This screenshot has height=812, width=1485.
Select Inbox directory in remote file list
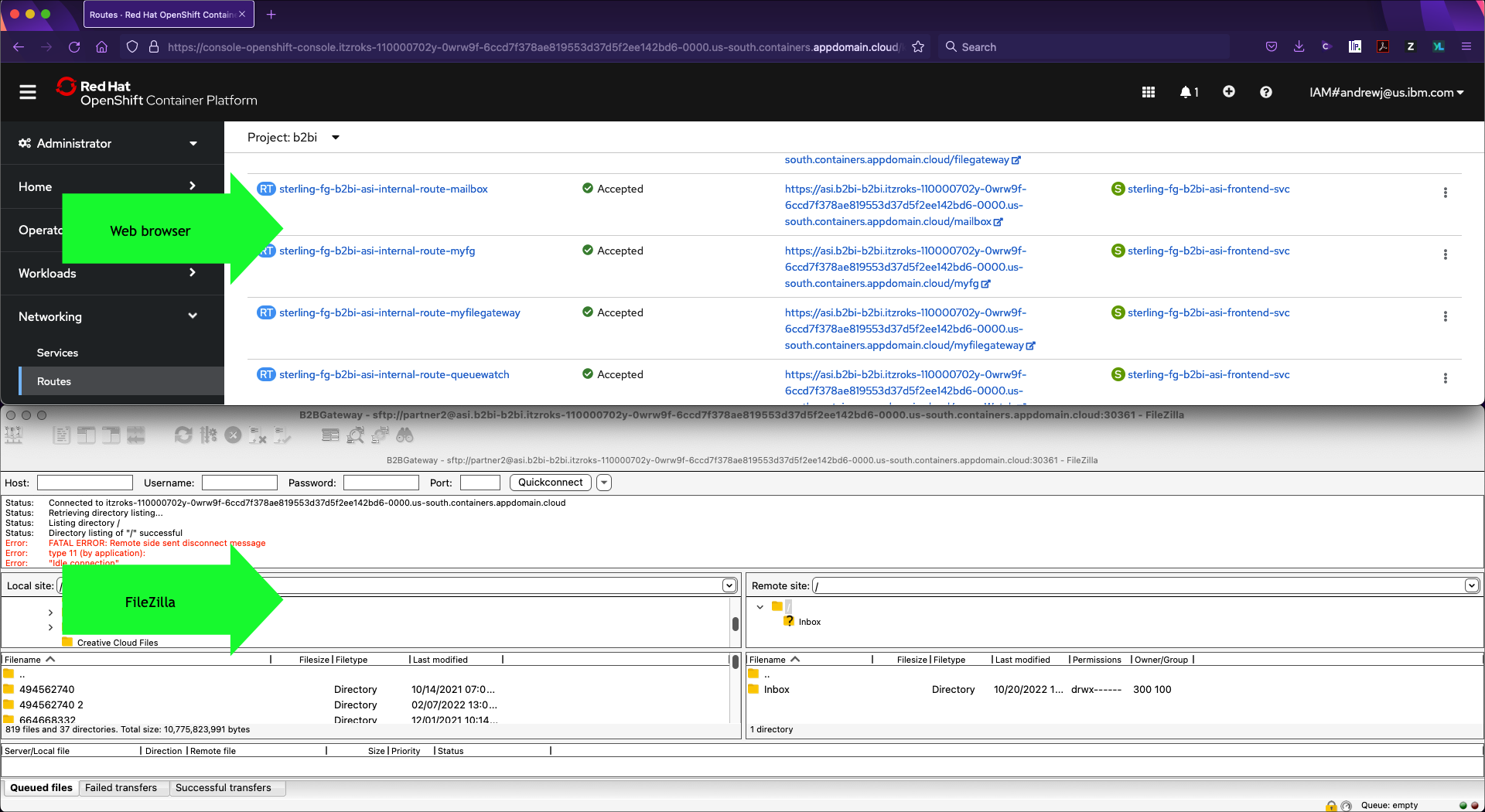tap(777, 690)
